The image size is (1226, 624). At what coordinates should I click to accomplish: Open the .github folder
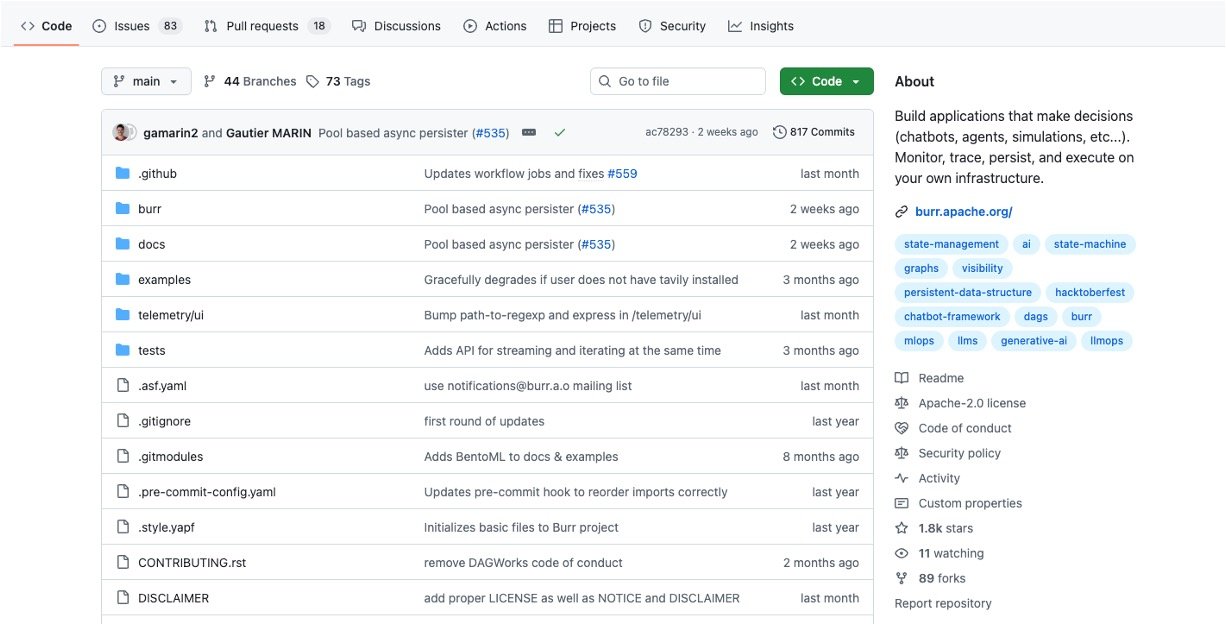click(x=157, y=174)
